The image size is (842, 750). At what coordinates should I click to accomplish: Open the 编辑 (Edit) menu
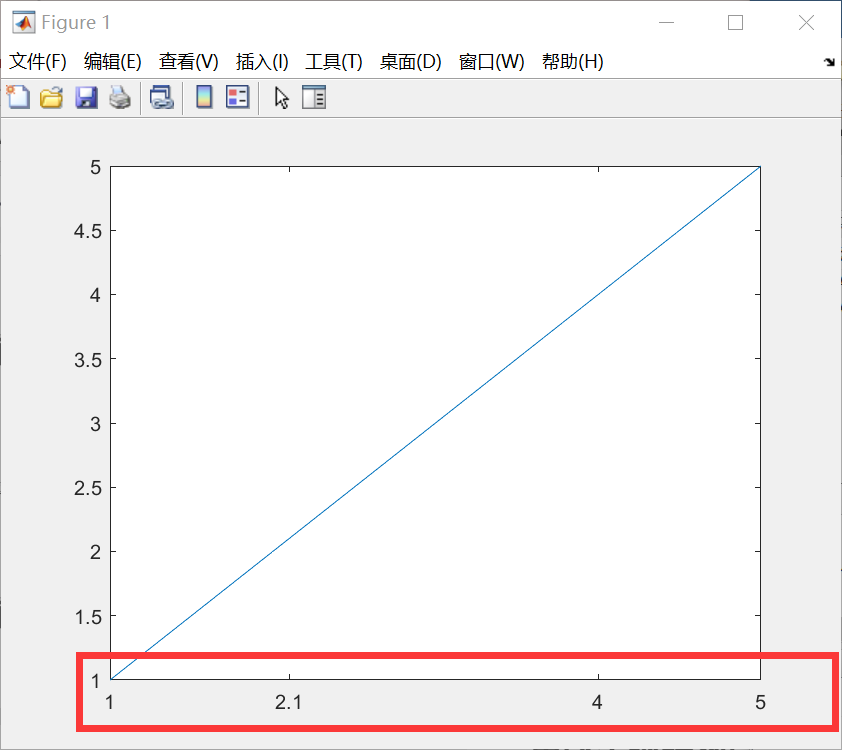(113, 61)
